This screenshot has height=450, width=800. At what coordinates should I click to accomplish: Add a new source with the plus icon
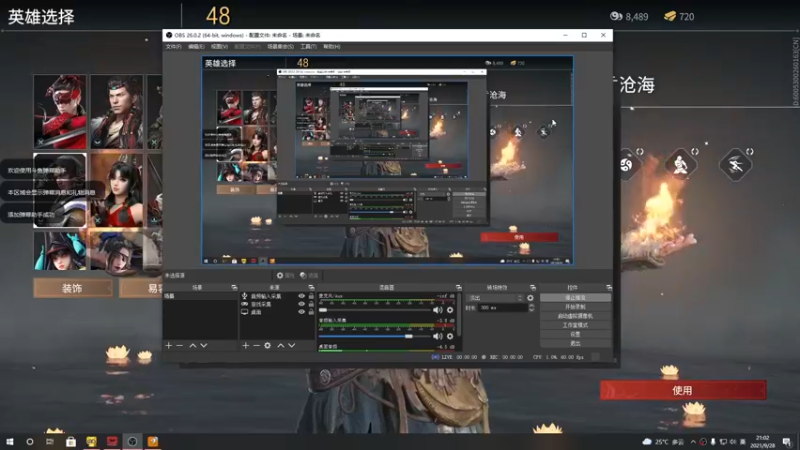coord(245,345)
